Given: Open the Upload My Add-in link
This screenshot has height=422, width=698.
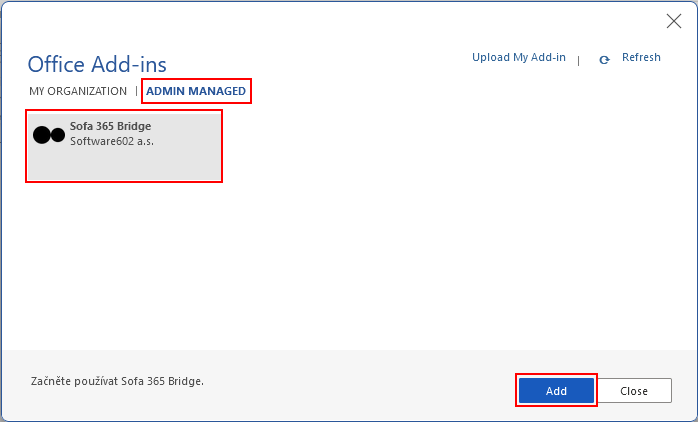Looking at the screenshot, I should 518,58.
